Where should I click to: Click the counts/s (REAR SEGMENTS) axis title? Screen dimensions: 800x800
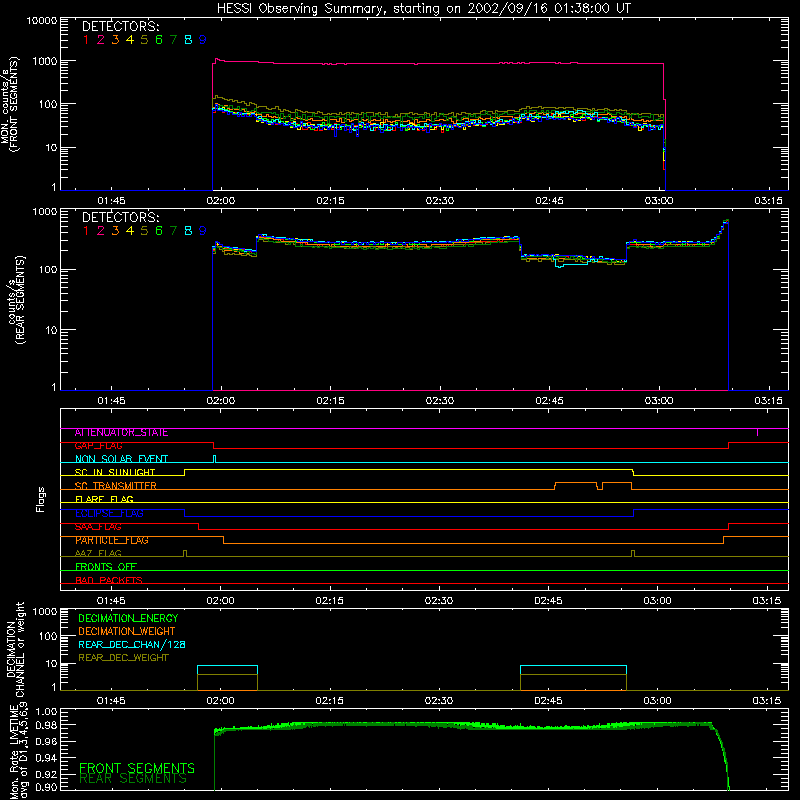coord(15,300)
